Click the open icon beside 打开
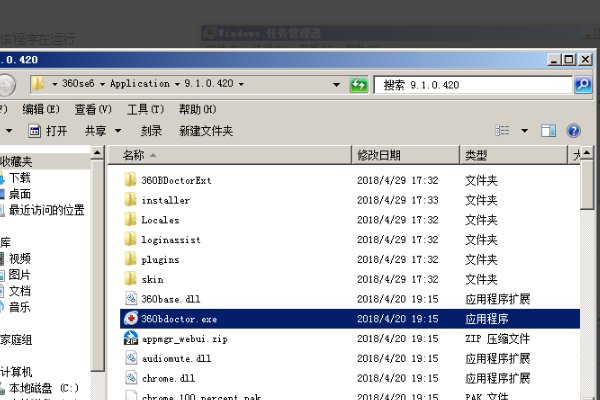Screen dimensions: 600x400 [34, 131]
